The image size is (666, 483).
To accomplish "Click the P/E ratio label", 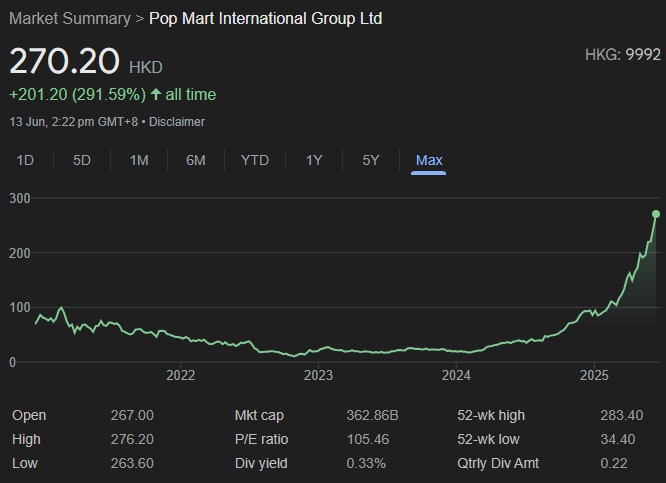I will tap(261, 439).
